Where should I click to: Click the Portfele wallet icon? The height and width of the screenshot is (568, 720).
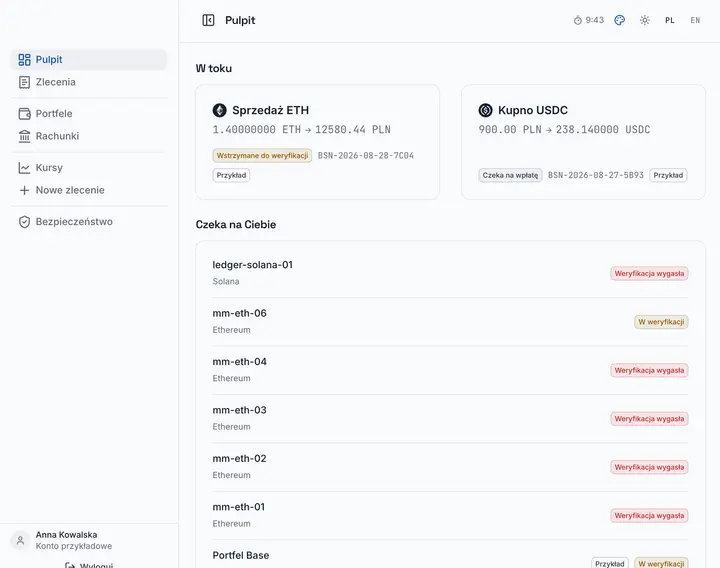click(x=24, y=113)
